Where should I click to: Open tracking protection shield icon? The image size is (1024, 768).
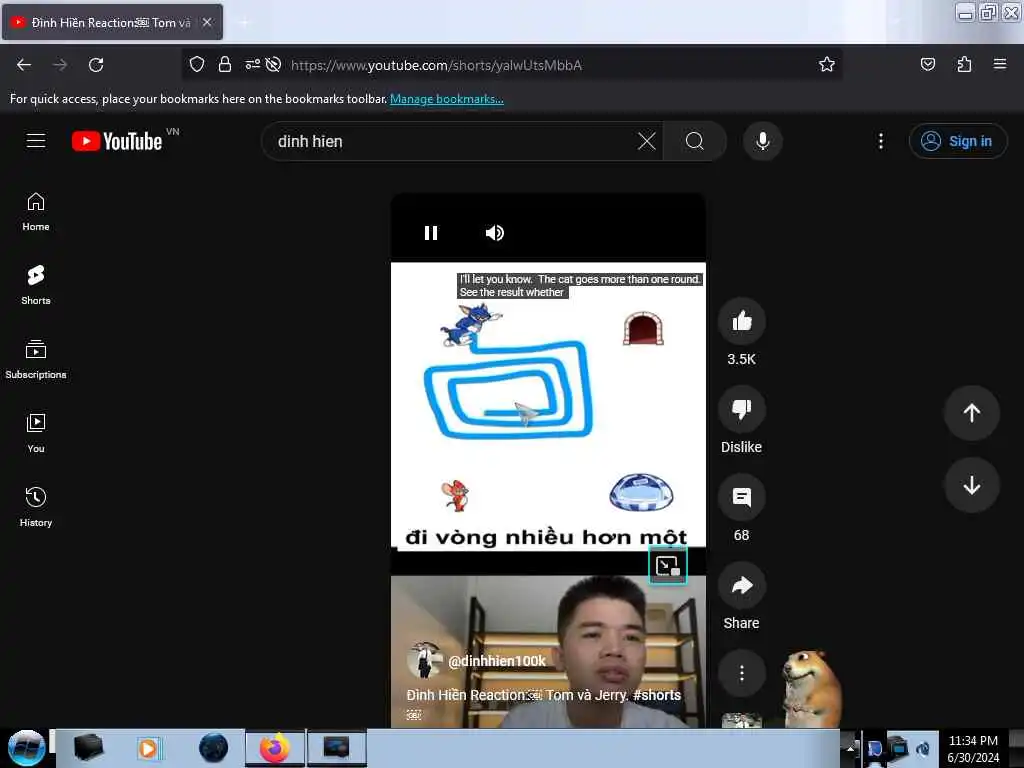197,65
